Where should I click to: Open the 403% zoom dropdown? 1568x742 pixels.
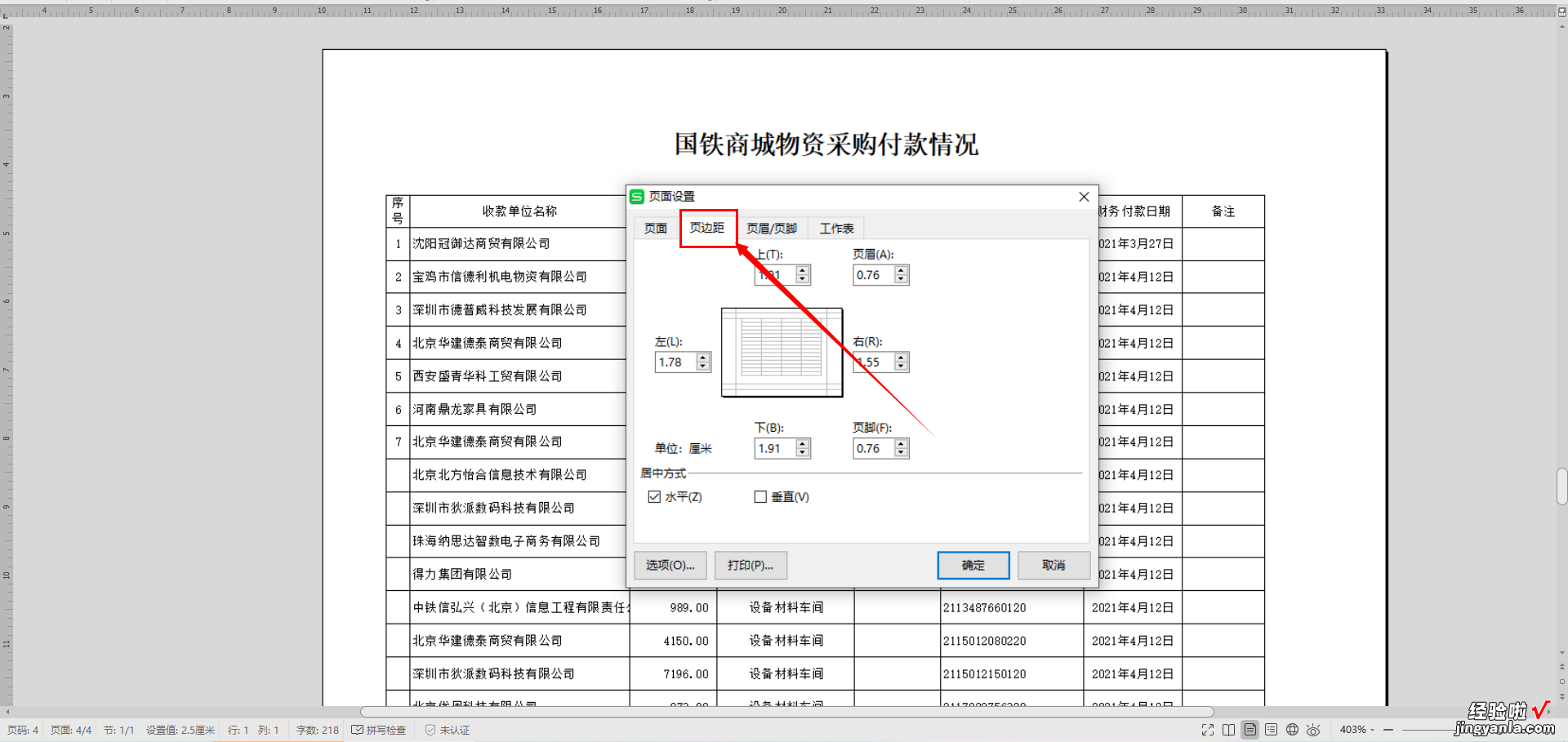(x=1357, y=730)
